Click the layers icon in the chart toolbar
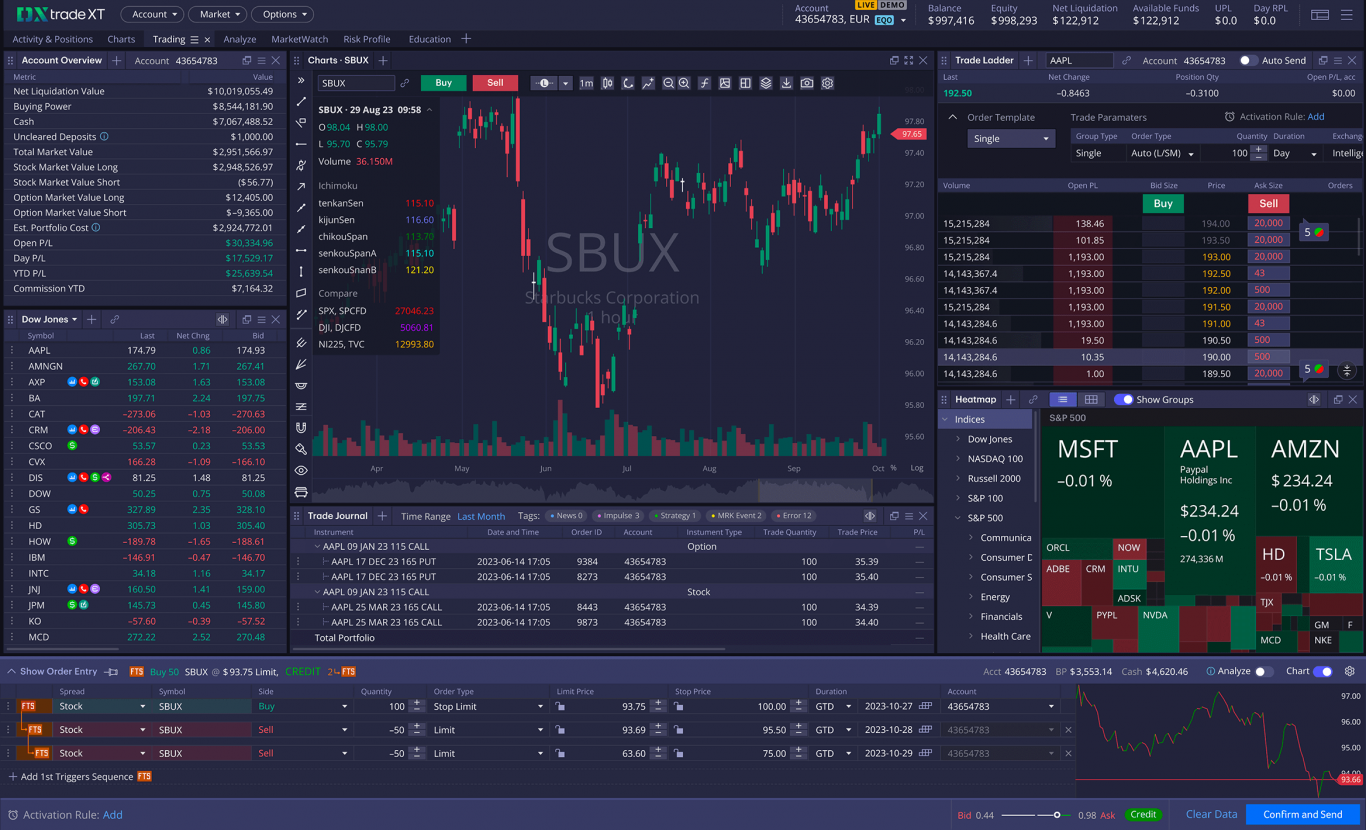The width and height of the screenshot is (1366, 830). click(x=765, y=83)
